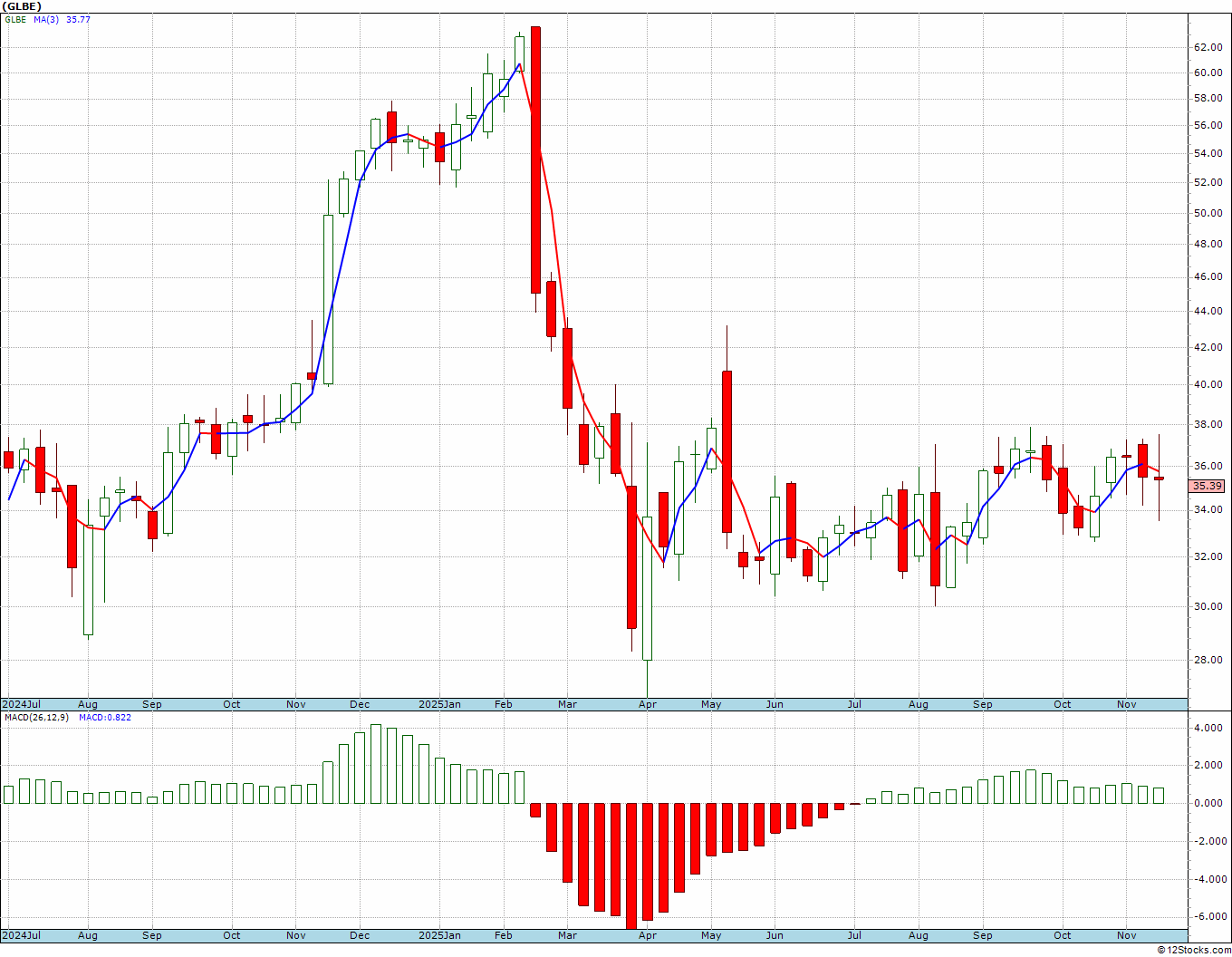Select the GLBE legend label
The width and height of the screenshot is (1232, 957).
(x=15, y=19)
